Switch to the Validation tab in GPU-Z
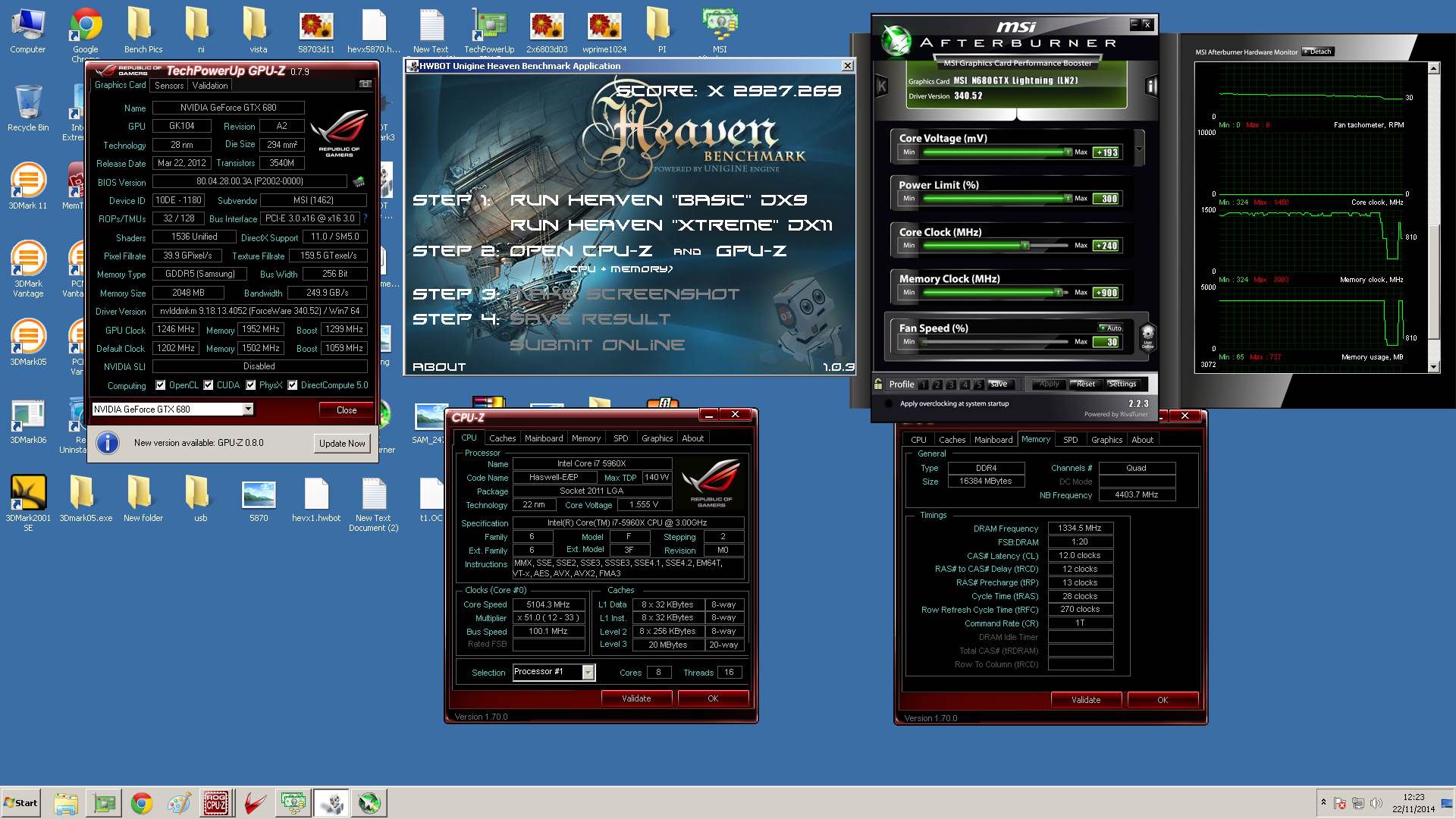Image resolution: width=1456 pixels, height=819 pixels. (x=210, y=86)
